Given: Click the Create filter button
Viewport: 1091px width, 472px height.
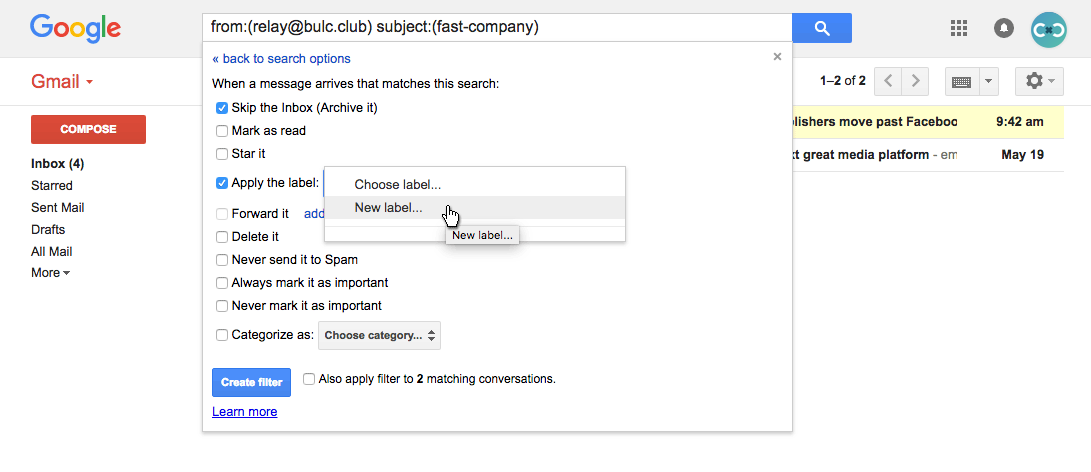Looking at the screenshot, I should pyautogui.click(x=251, y=382).
